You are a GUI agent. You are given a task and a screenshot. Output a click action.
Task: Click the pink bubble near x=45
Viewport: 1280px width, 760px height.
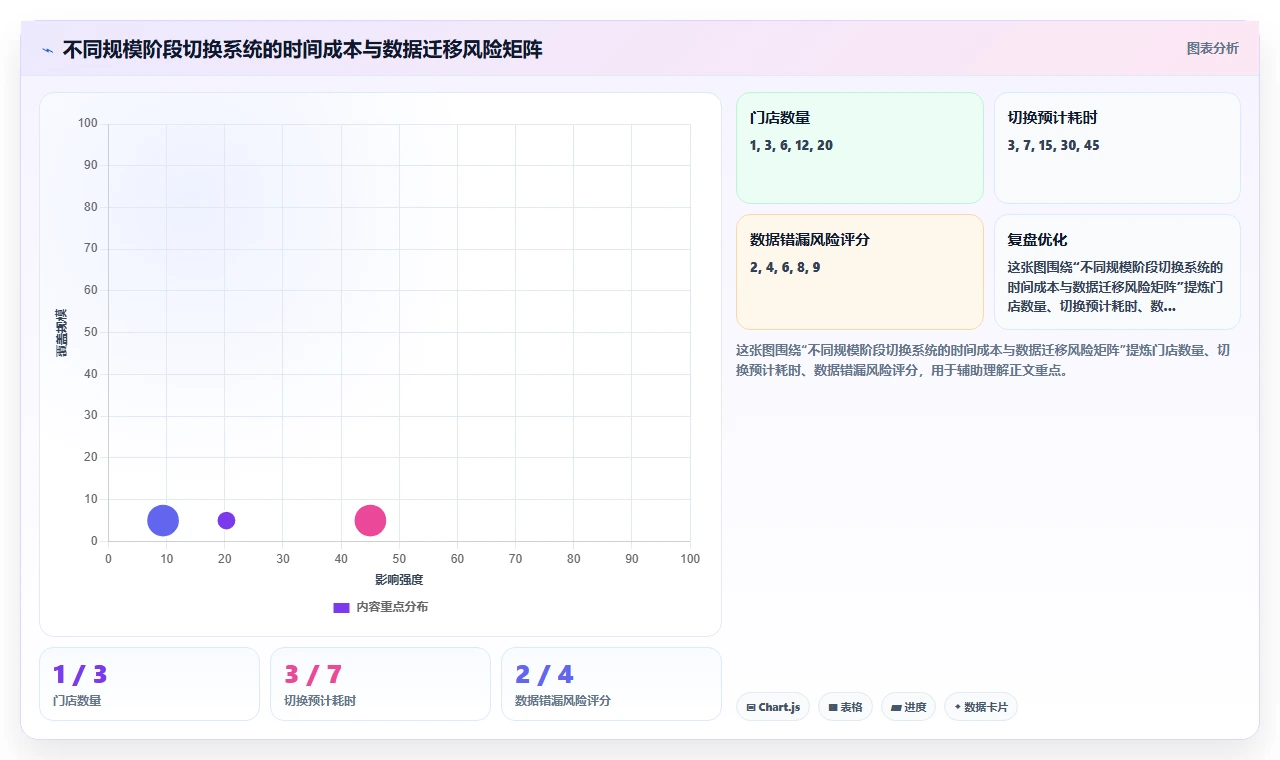coord(370,520)
